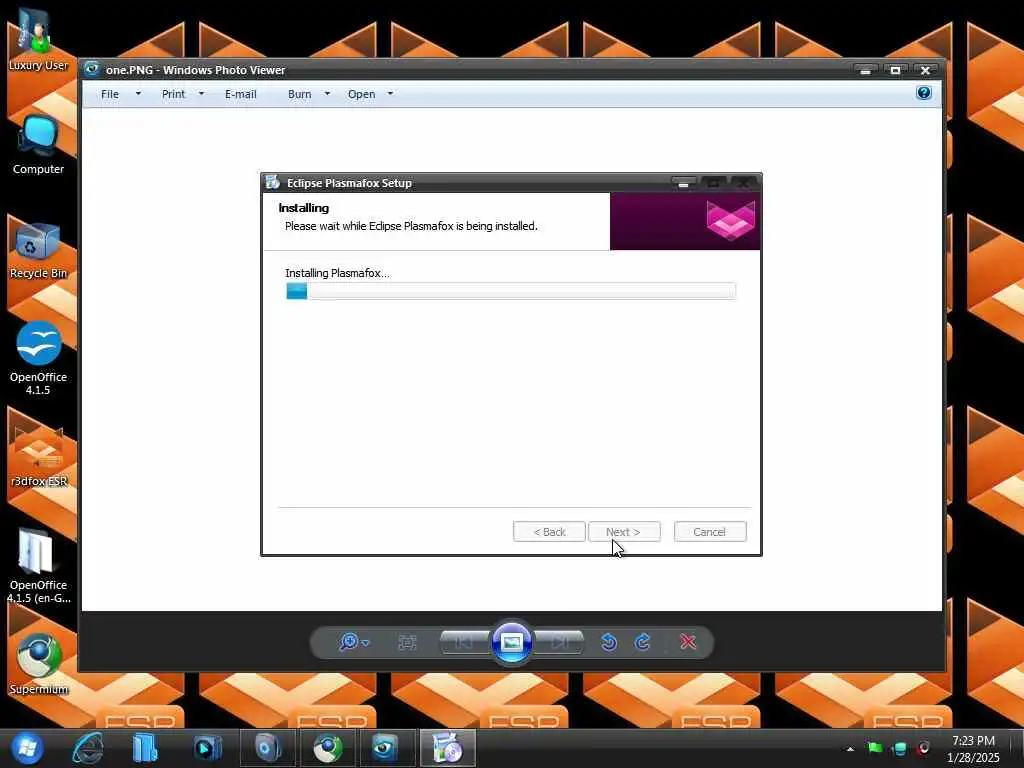Close the Windows Photo Viewer window
The height and width of the screenshot is (768, 1024).
925,70
